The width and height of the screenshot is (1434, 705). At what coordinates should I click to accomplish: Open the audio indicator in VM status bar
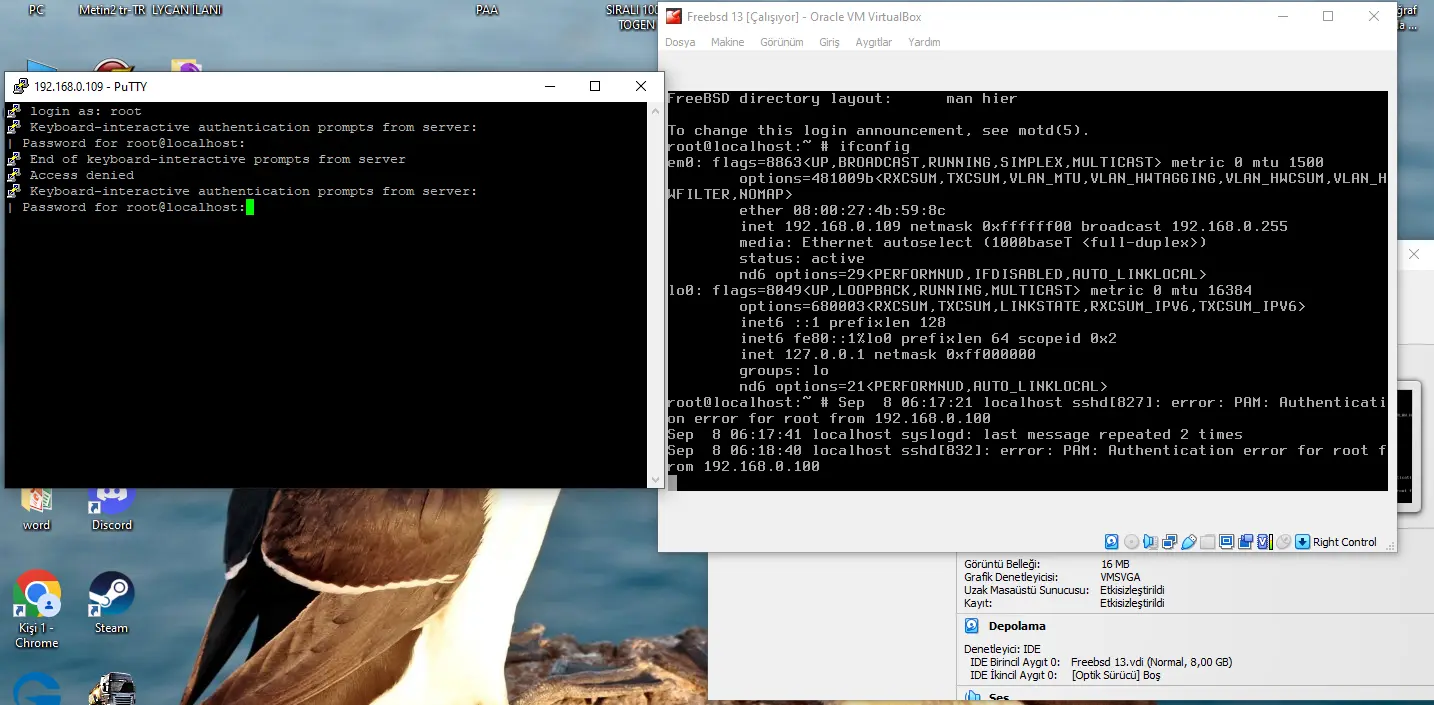click(1150, 542)
